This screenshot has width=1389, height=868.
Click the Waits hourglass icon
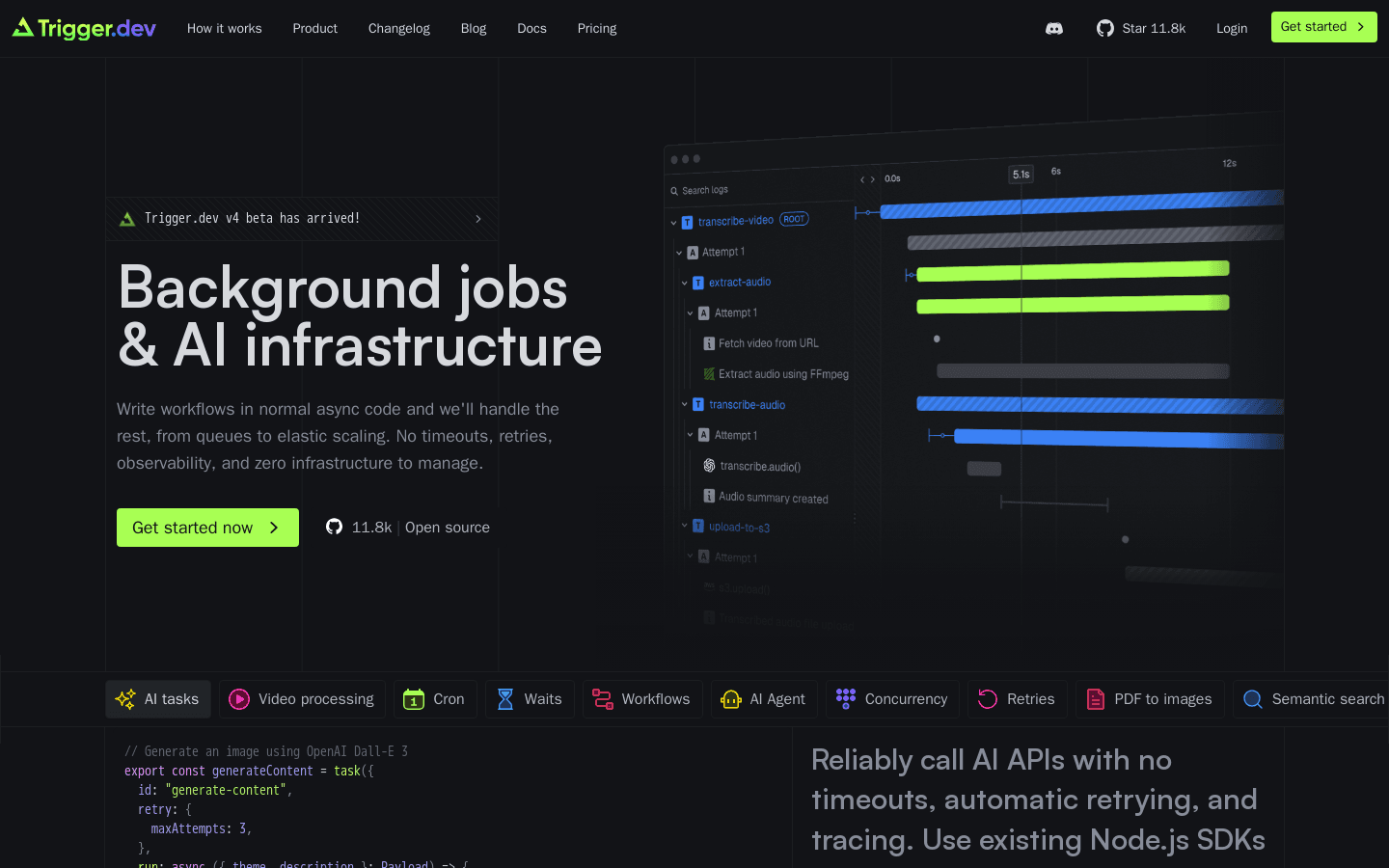click(x=504, y=698)
